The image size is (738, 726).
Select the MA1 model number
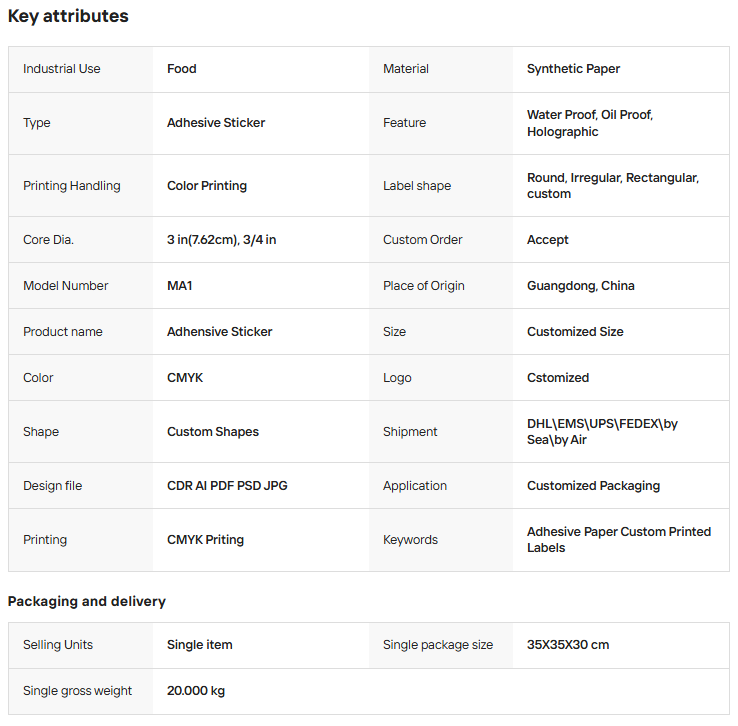pyautogui.click(x=179, y=286)
